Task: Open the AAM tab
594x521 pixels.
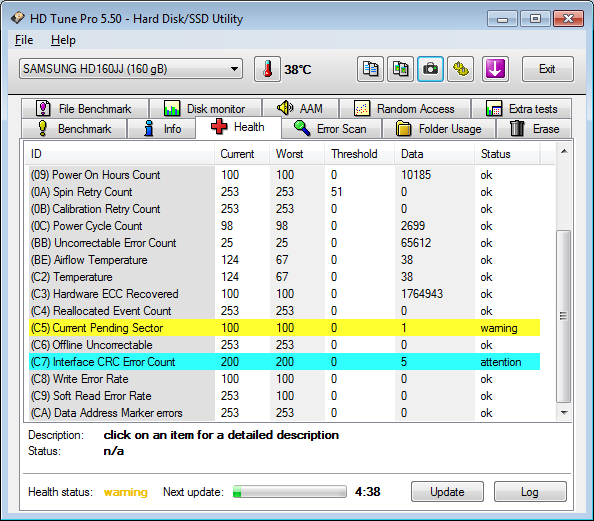Action: coord(300,109)
